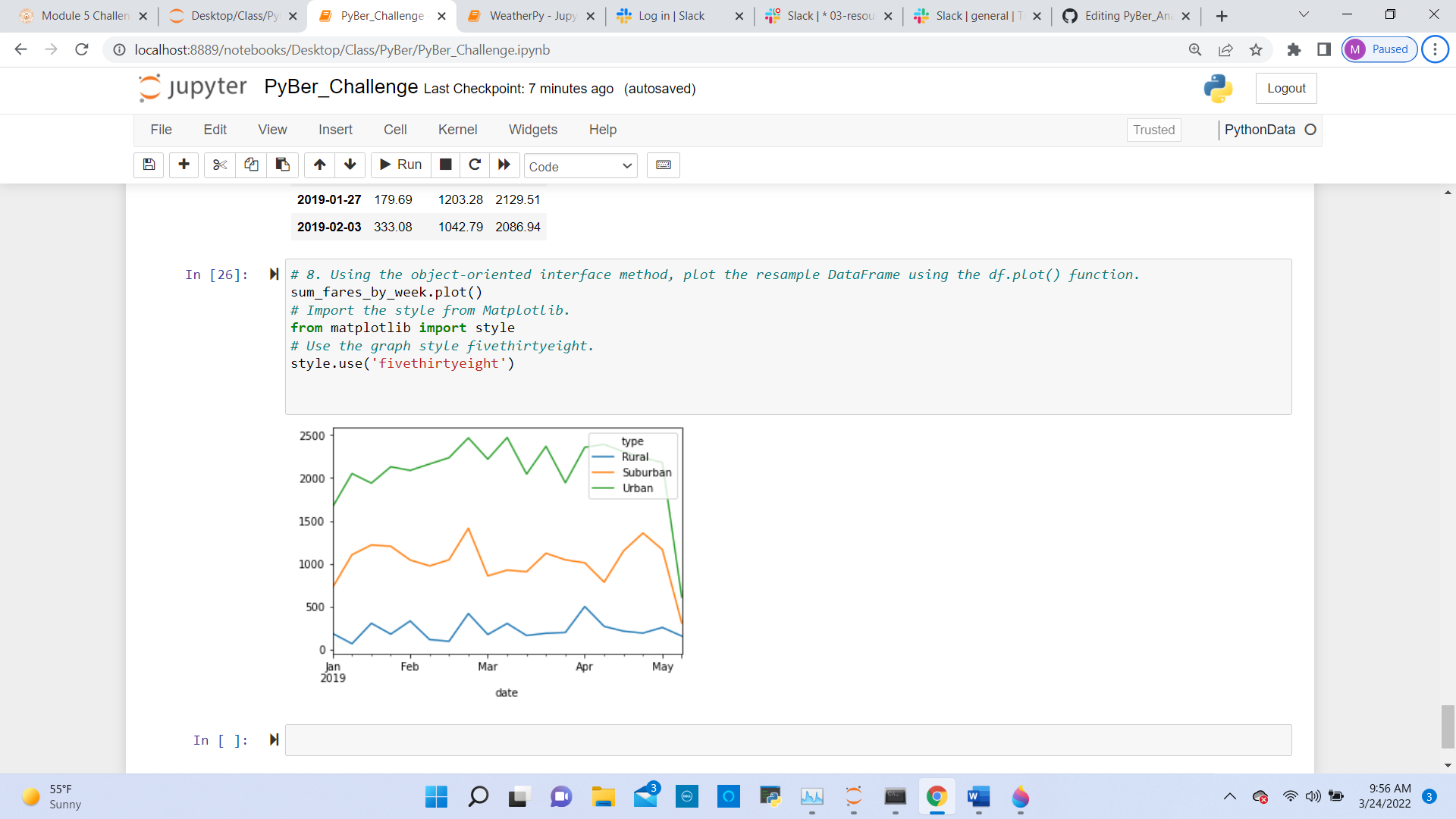Click the Last Checkpoint status text
This screenshot has width=1456, height=819.
point(519,89)
